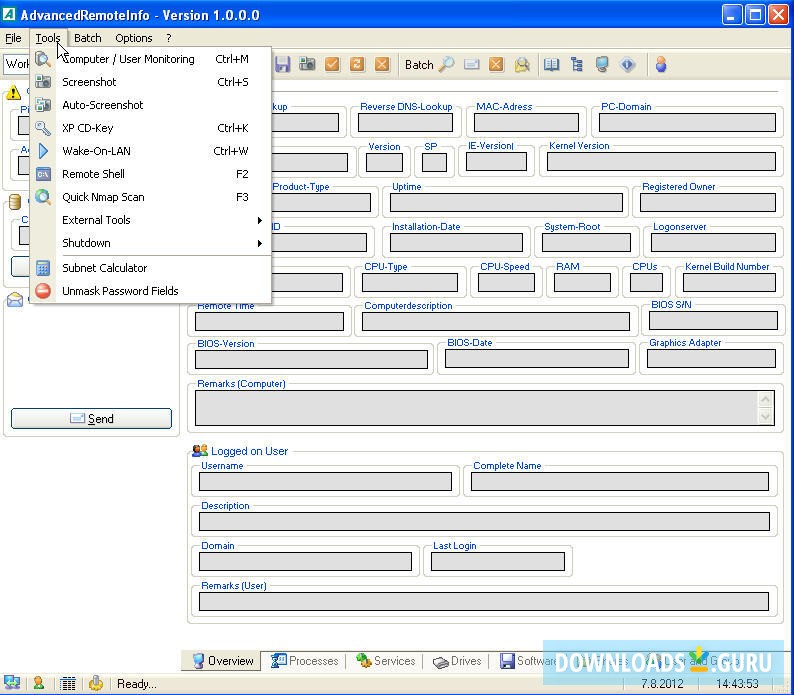Click the Reverse DNS-Lookup field
Image resolution: width=794 pixels, height=695 pixels.
coord(405,122)
